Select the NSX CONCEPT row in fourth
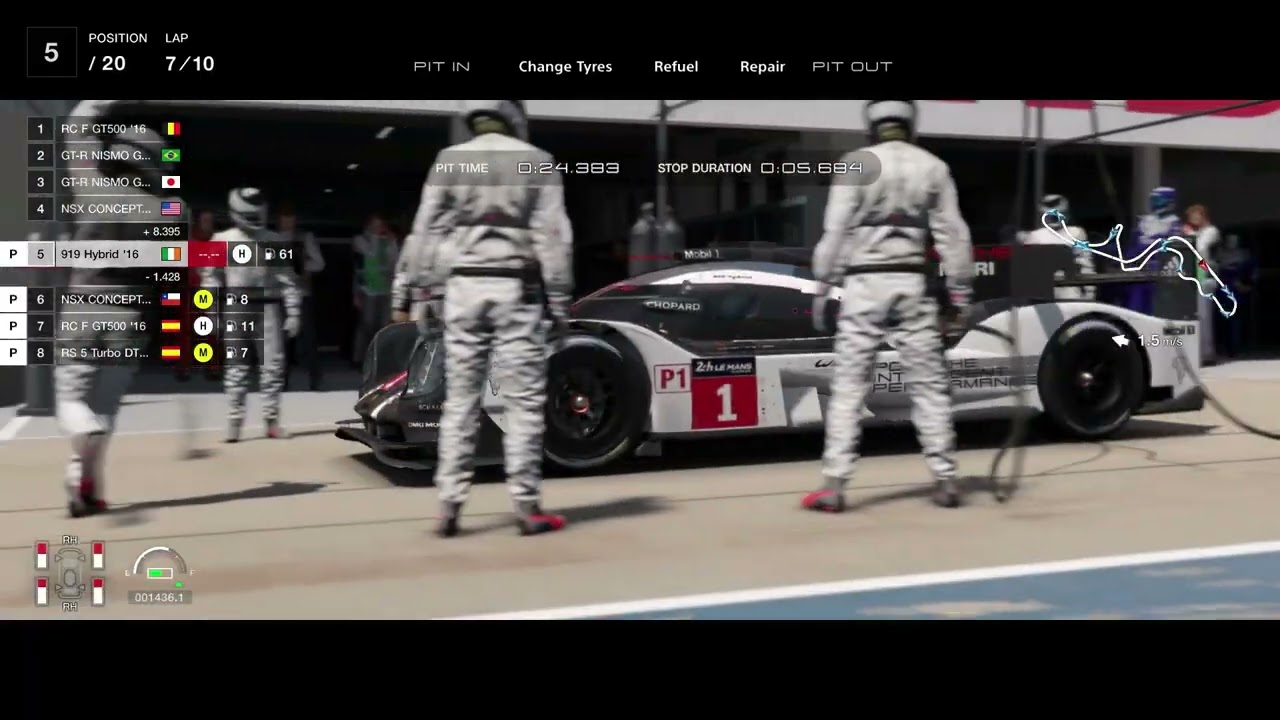This screenshot has height=720, width=1280. [x=107, y=209]
